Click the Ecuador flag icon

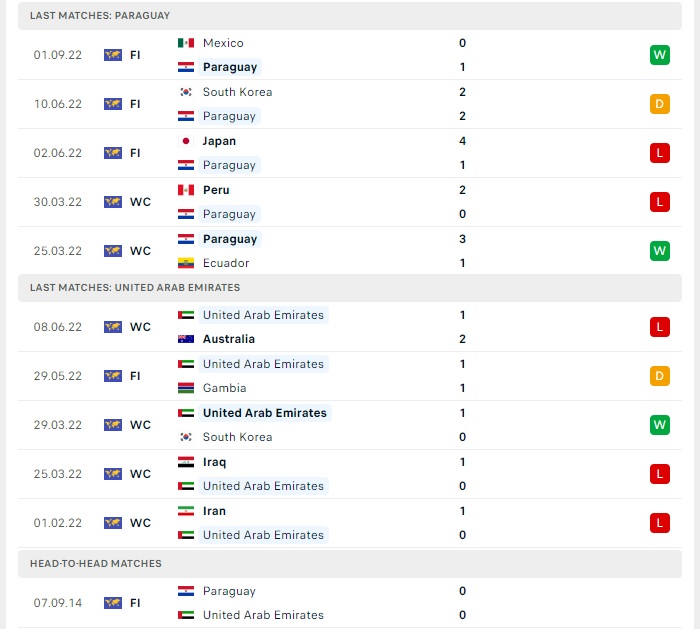pyautogui.click(x=186, y=263)
